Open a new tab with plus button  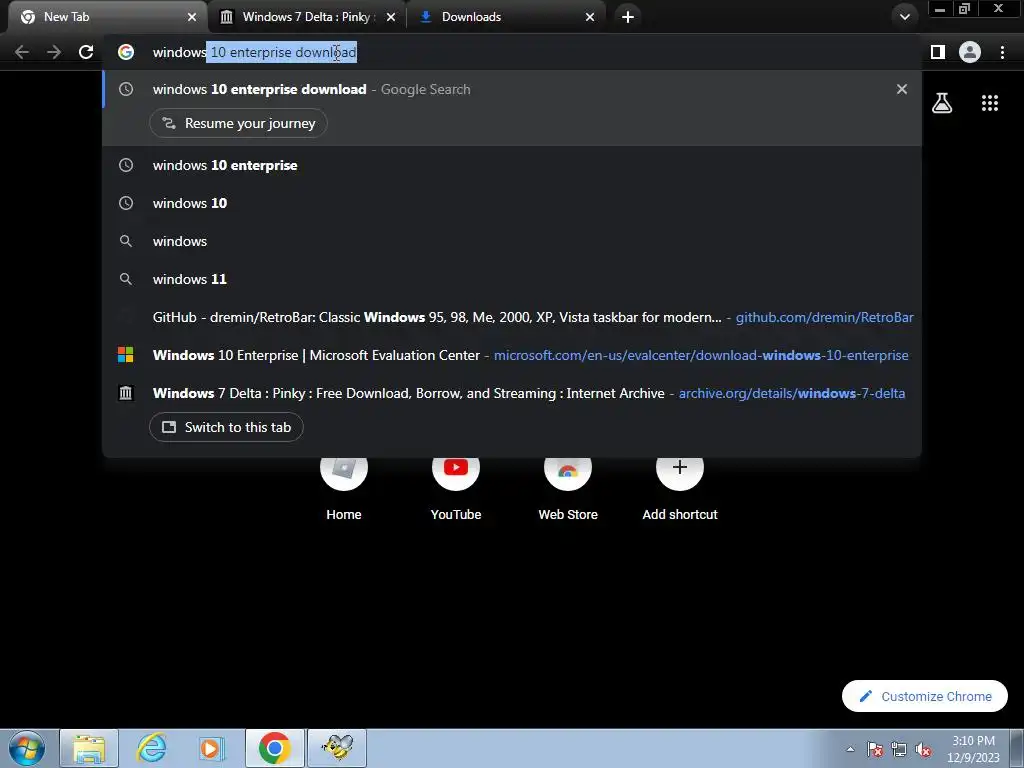click(628, 17)
